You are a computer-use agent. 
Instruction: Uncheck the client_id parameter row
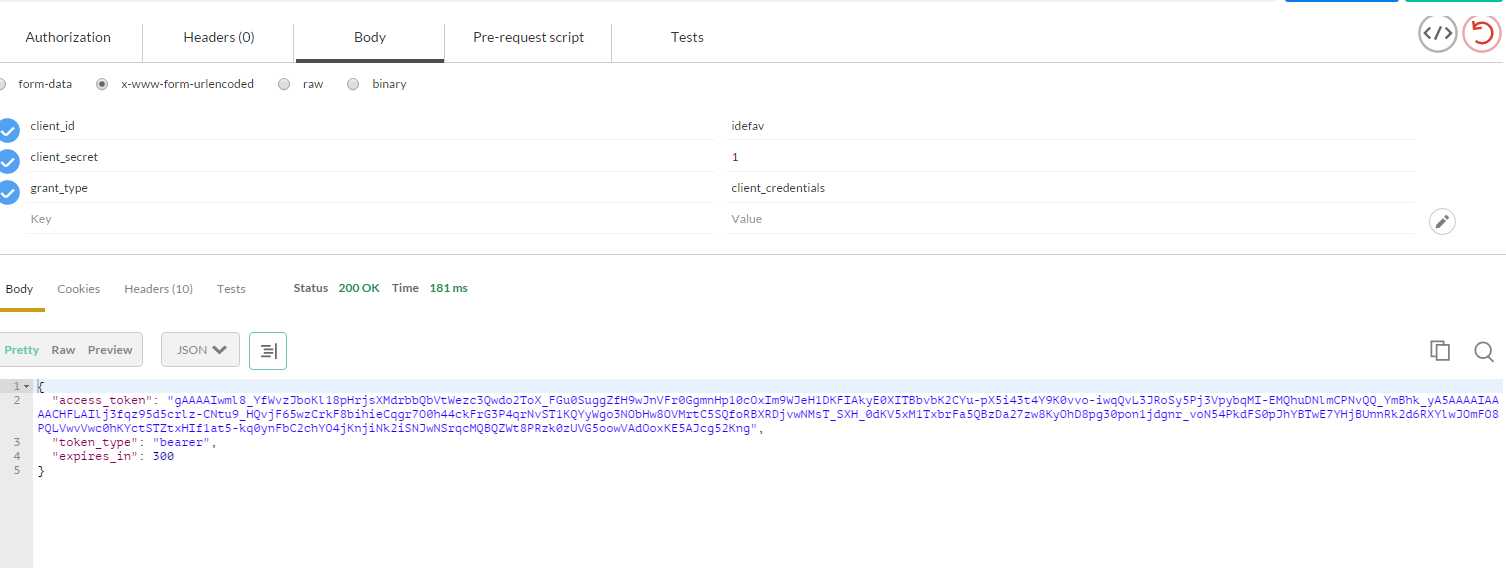pos(8,130)
